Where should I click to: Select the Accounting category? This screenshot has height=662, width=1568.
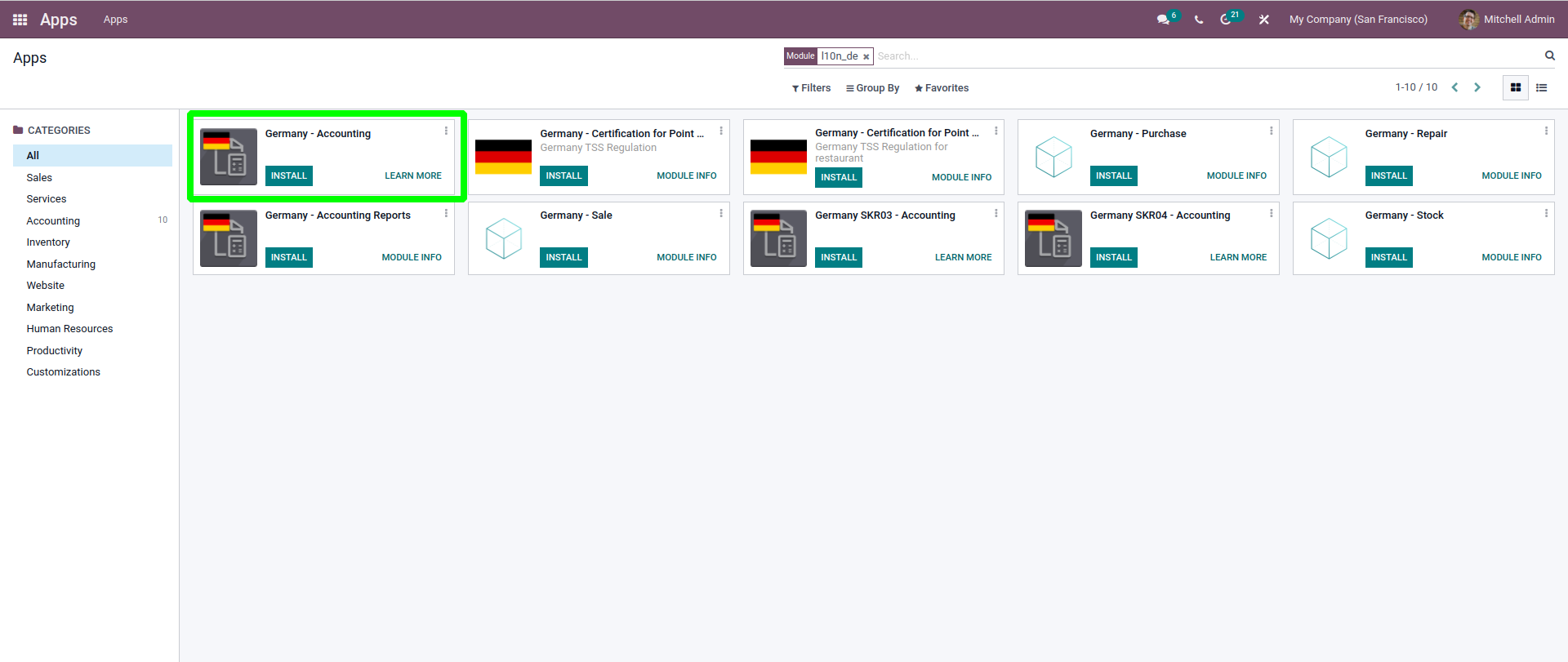92,220
